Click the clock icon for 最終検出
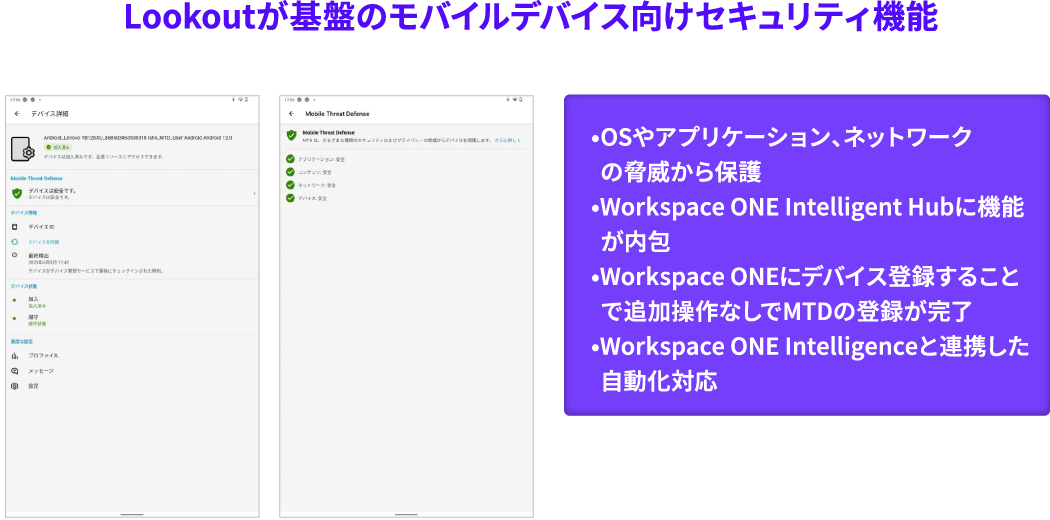This screenshot has width=1050, height=520. (15, 256)
